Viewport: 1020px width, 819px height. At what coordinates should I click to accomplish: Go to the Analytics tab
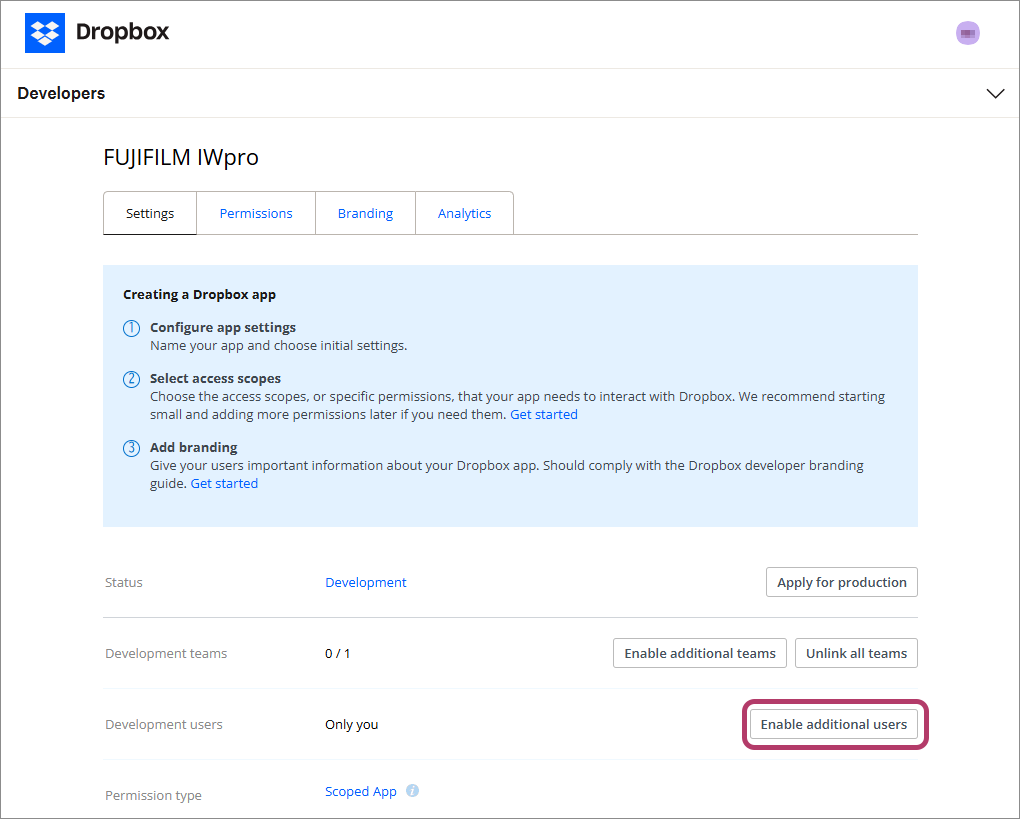coord(464,213)
